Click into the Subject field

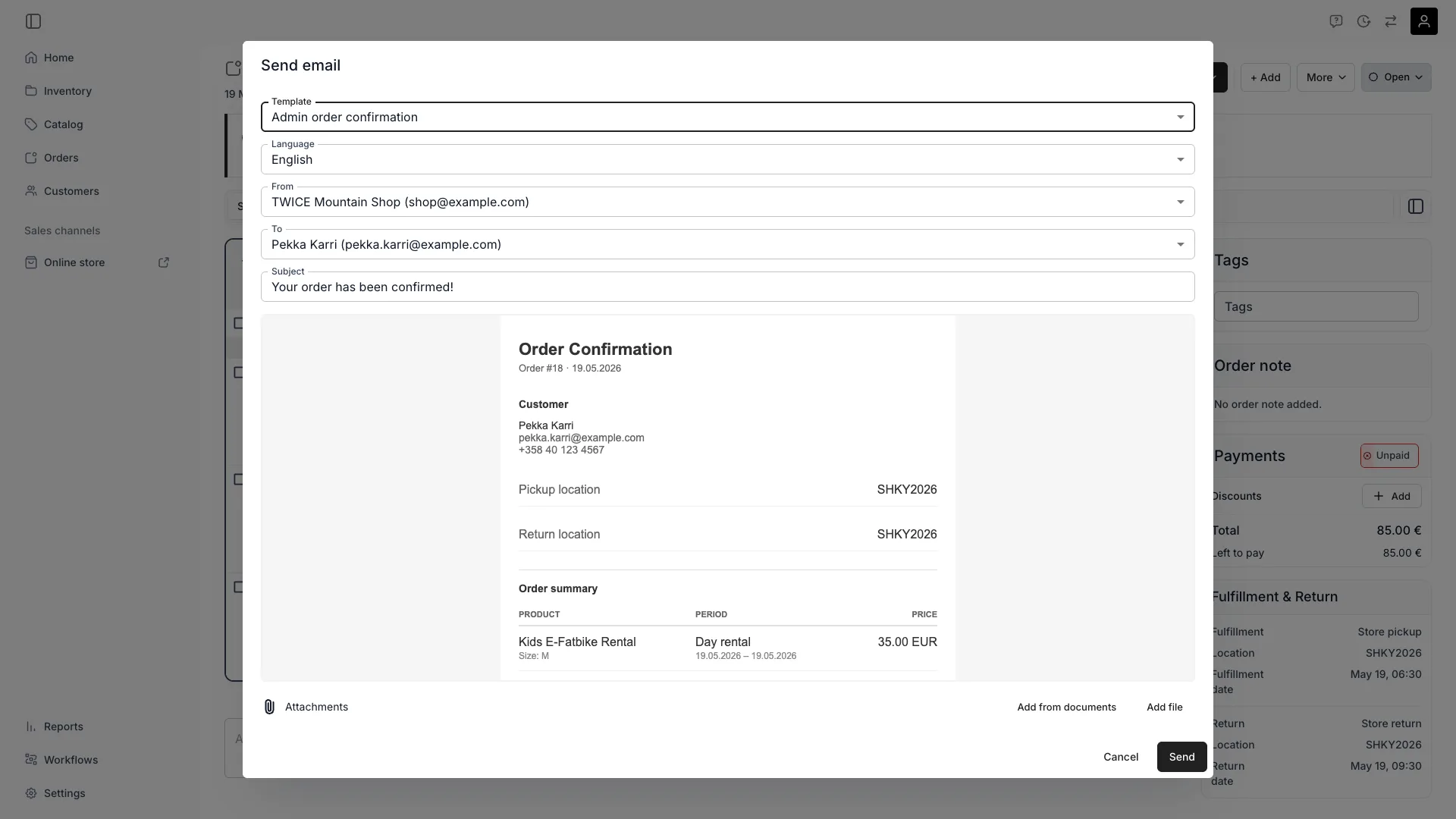(x=728, y=287)
